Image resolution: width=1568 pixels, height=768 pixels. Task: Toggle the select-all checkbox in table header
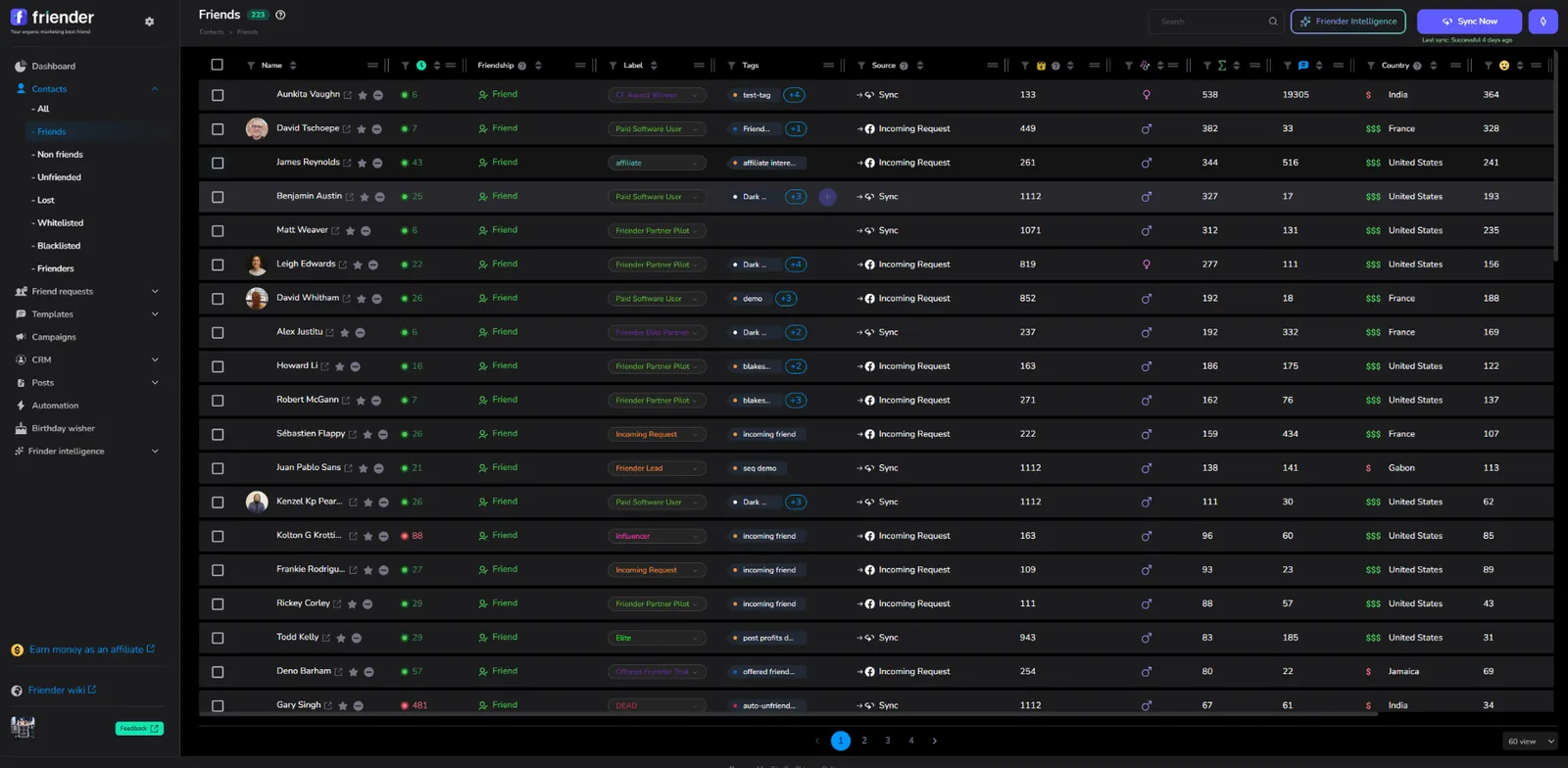click(x=218, y=65)
